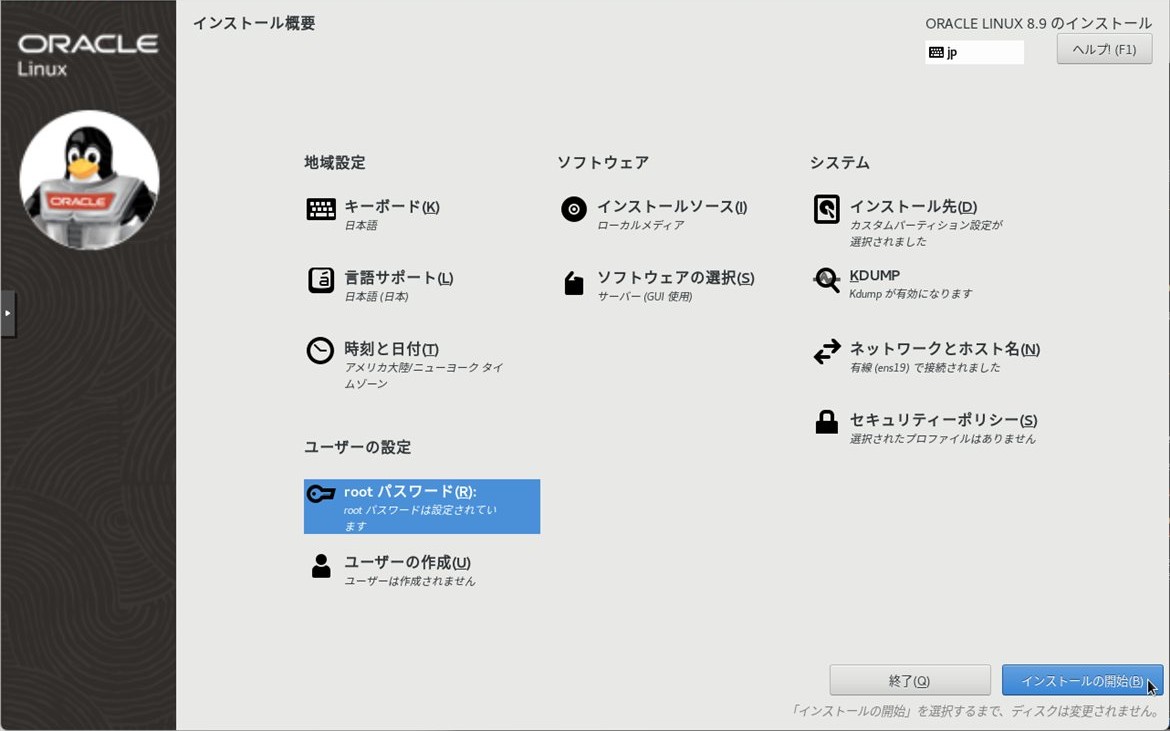
Task: Click 'カスタムパーティション設定が選択されました' text
Action: point(926,233)
